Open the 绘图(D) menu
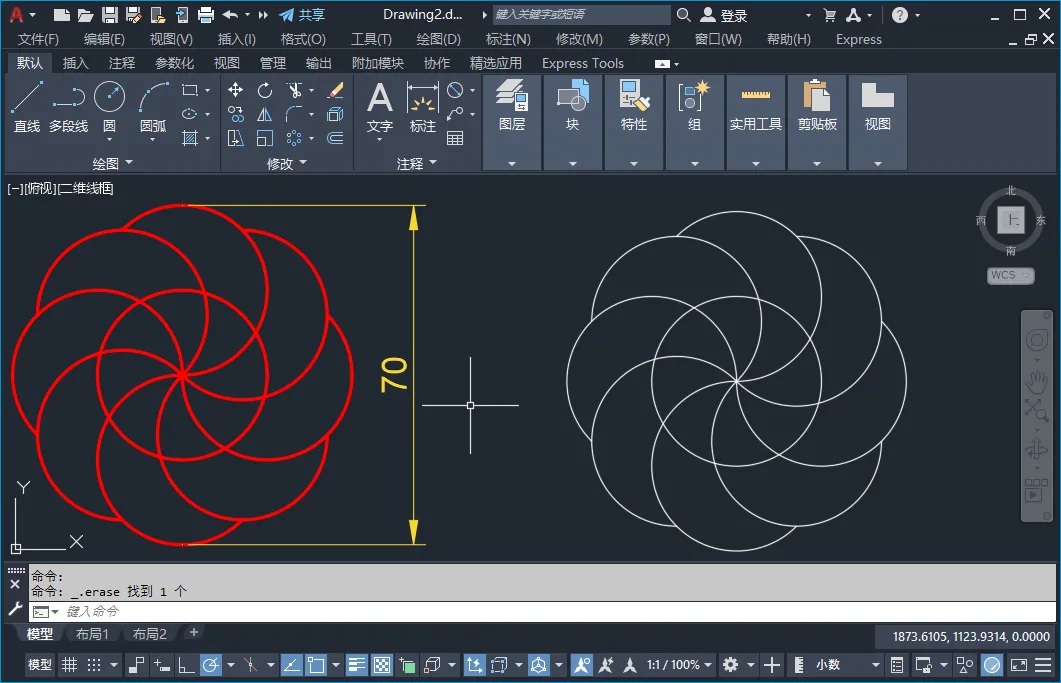This screenshot has width=1061, height=683. click(x=438, y=39)
